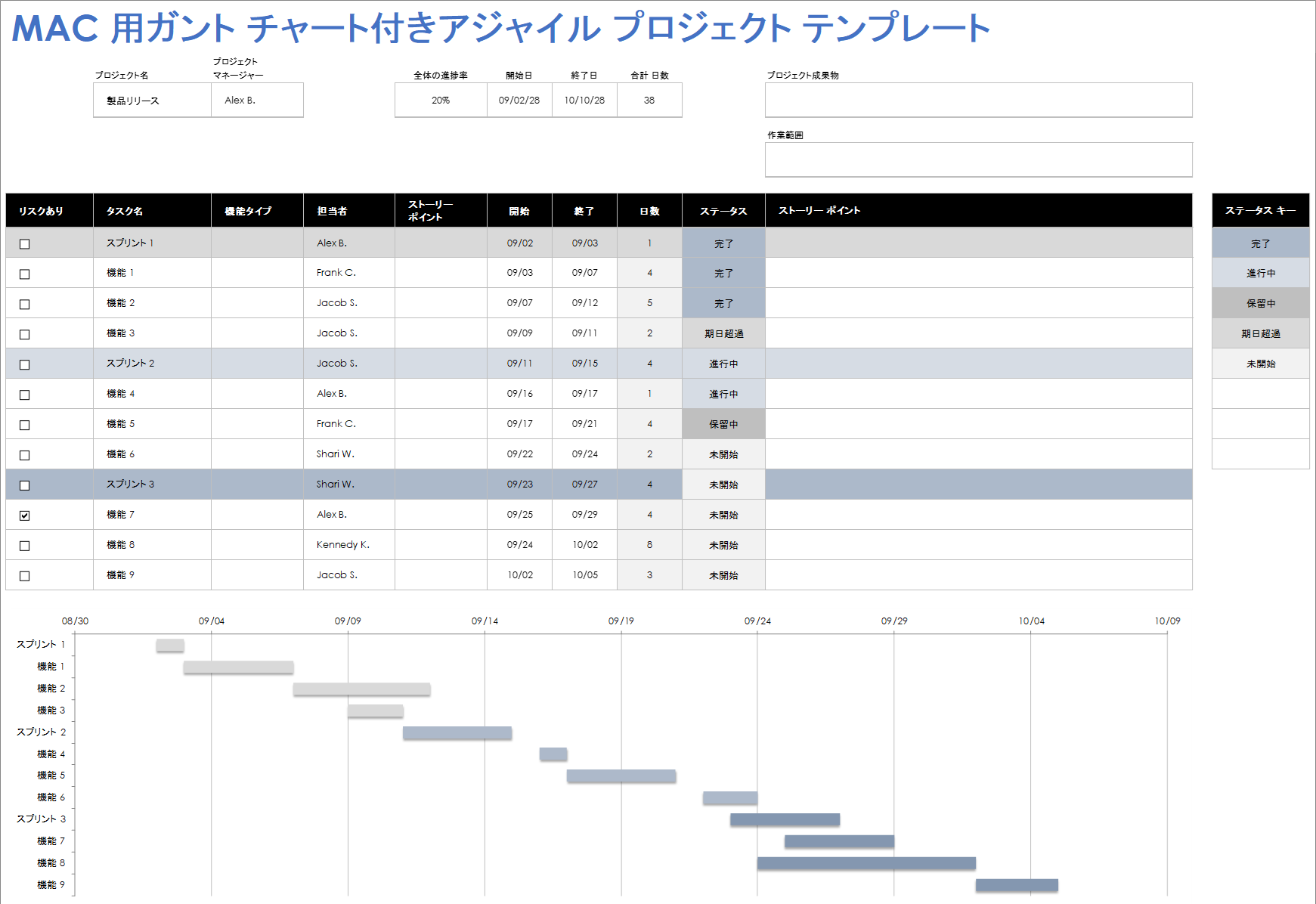The height and width of the screenshot is (904, 1316).
Task: Check the risk box for 機能 4
Action: pyautogui.click(x=24, y=395)
